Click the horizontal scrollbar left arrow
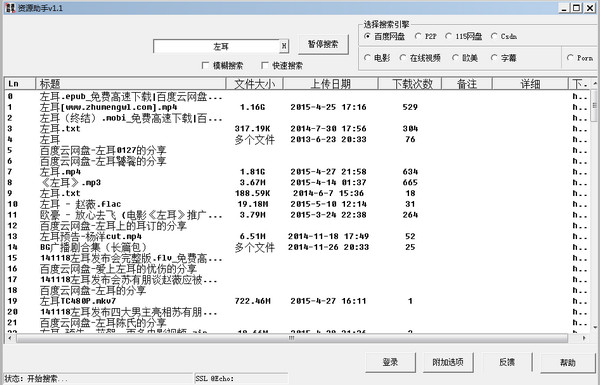Screen dimensions: 600x385 coord(9,338)
